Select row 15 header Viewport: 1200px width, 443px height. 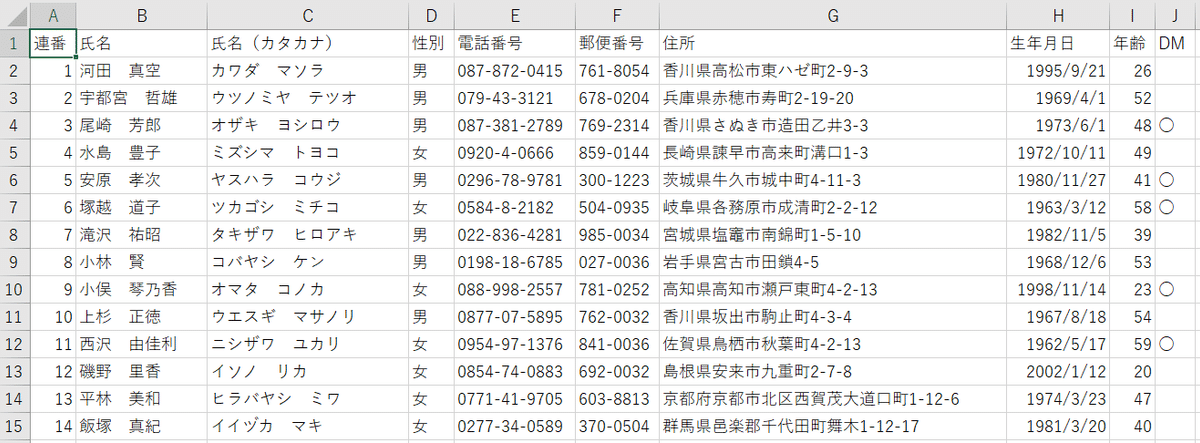15,425
